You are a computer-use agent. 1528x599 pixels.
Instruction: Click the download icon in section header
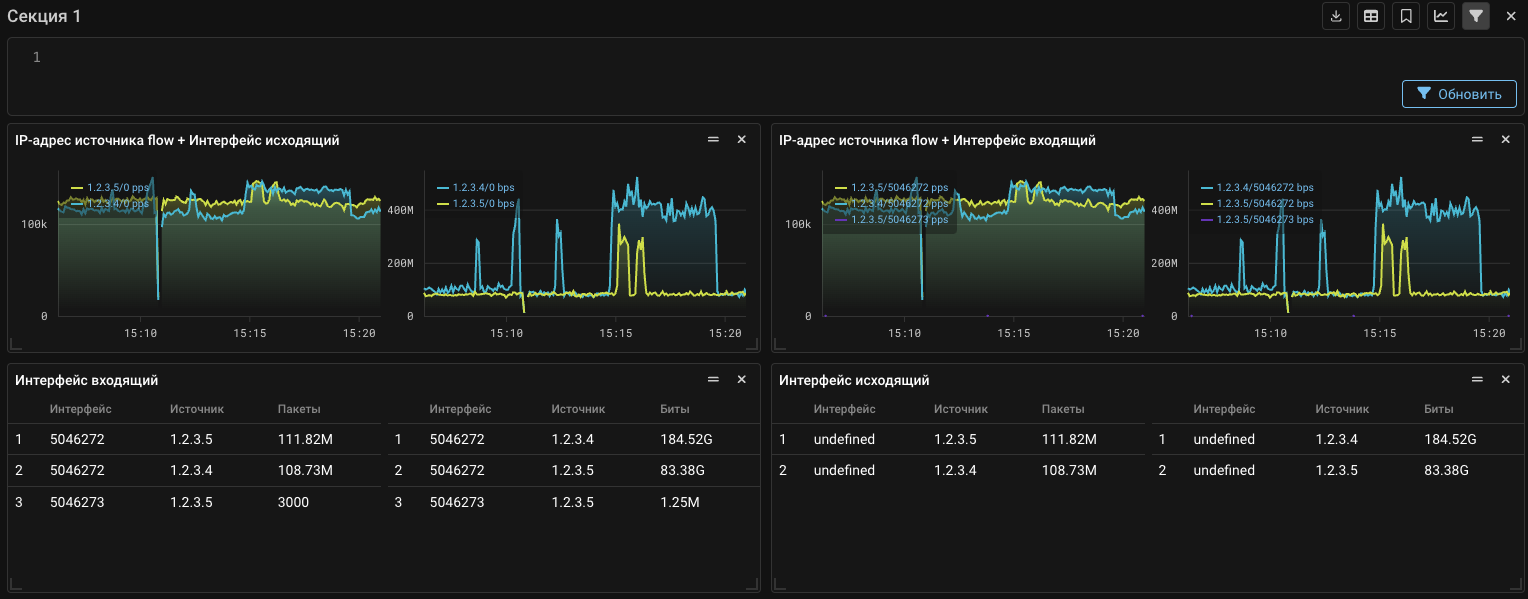[1336, 16]
